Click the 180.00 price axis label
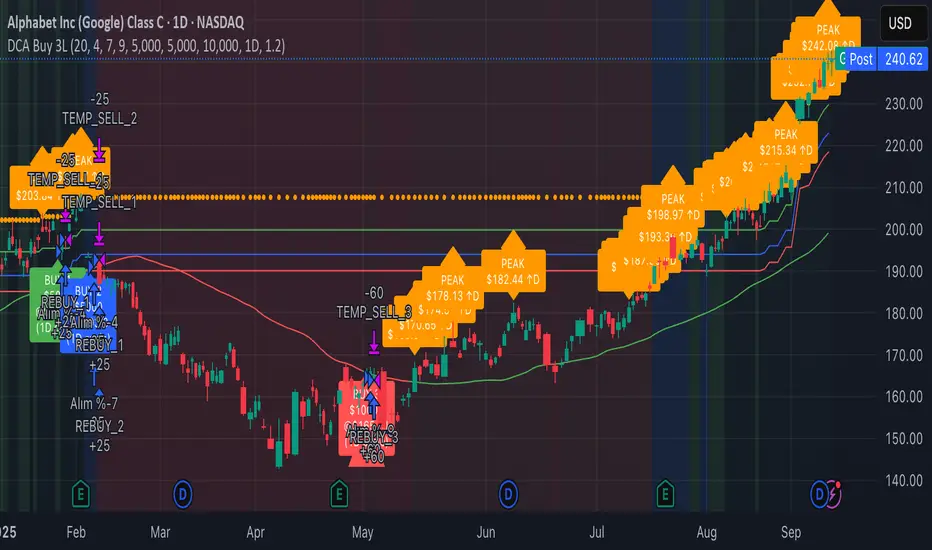 903,313
